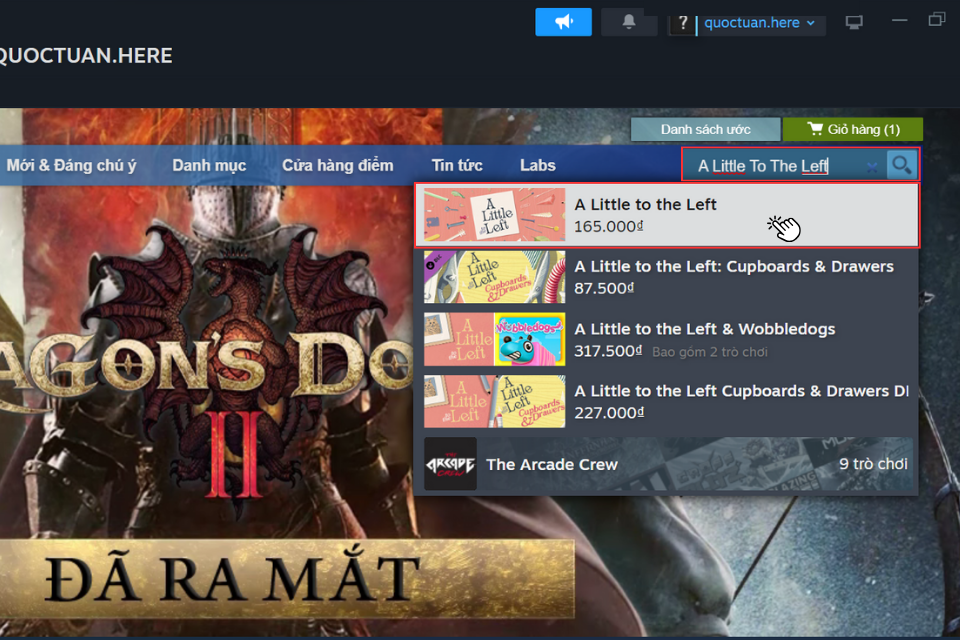Open the Cửa hàng điểm tab

[x=337, y=165]
